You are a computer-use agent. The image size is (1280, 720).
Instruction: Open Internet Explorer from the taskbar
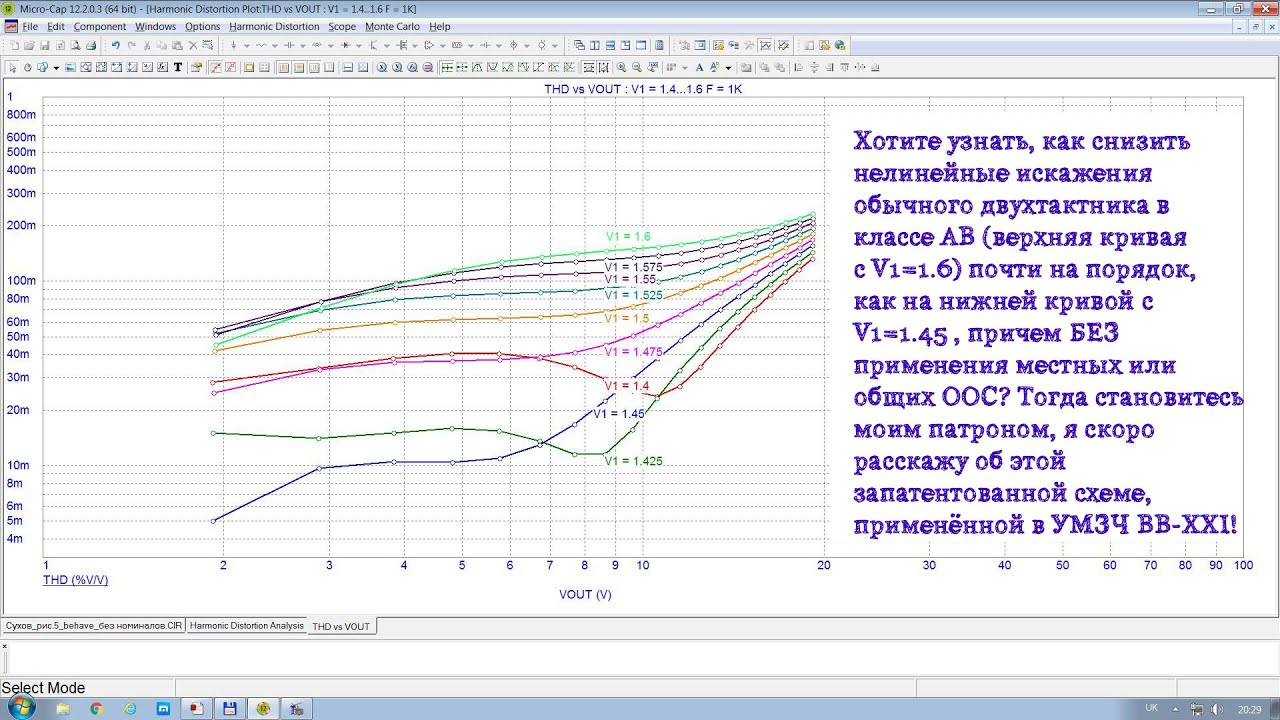[x=129, y=708]
